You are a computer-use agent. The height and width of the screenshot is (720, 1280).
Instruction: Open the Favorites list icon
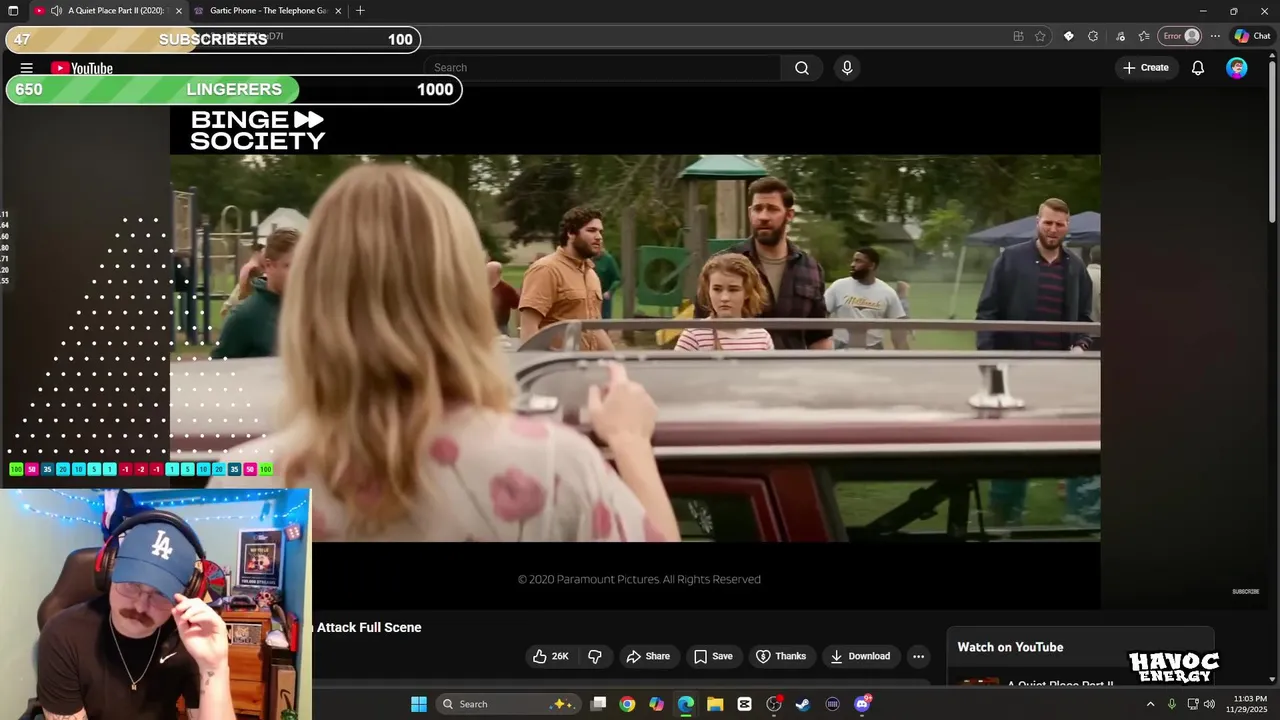[x=1144, y=36]
